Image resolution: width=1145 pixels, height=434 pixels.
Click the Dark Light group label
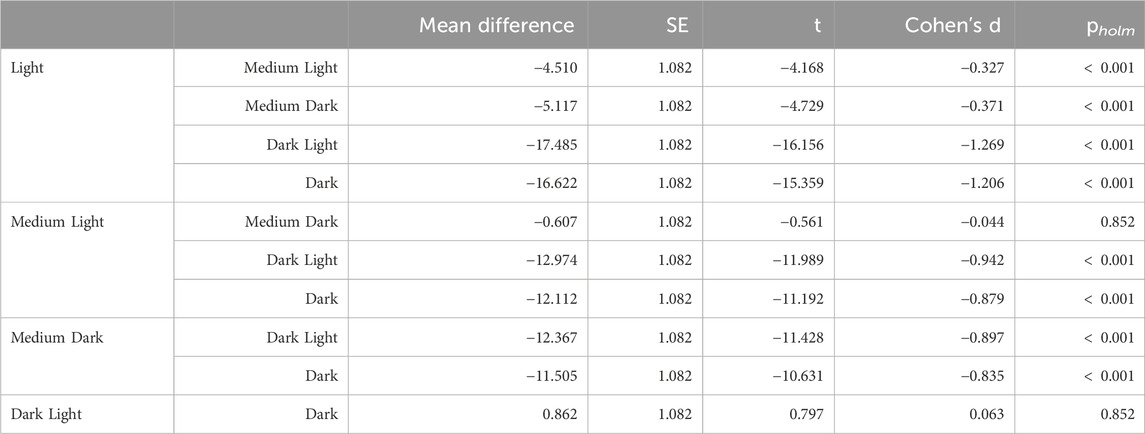click(x=46, y=414)
